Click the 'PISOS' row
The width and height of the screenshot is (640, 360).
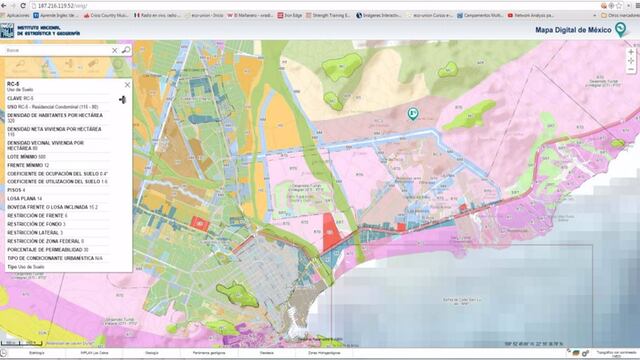(58, 190)
